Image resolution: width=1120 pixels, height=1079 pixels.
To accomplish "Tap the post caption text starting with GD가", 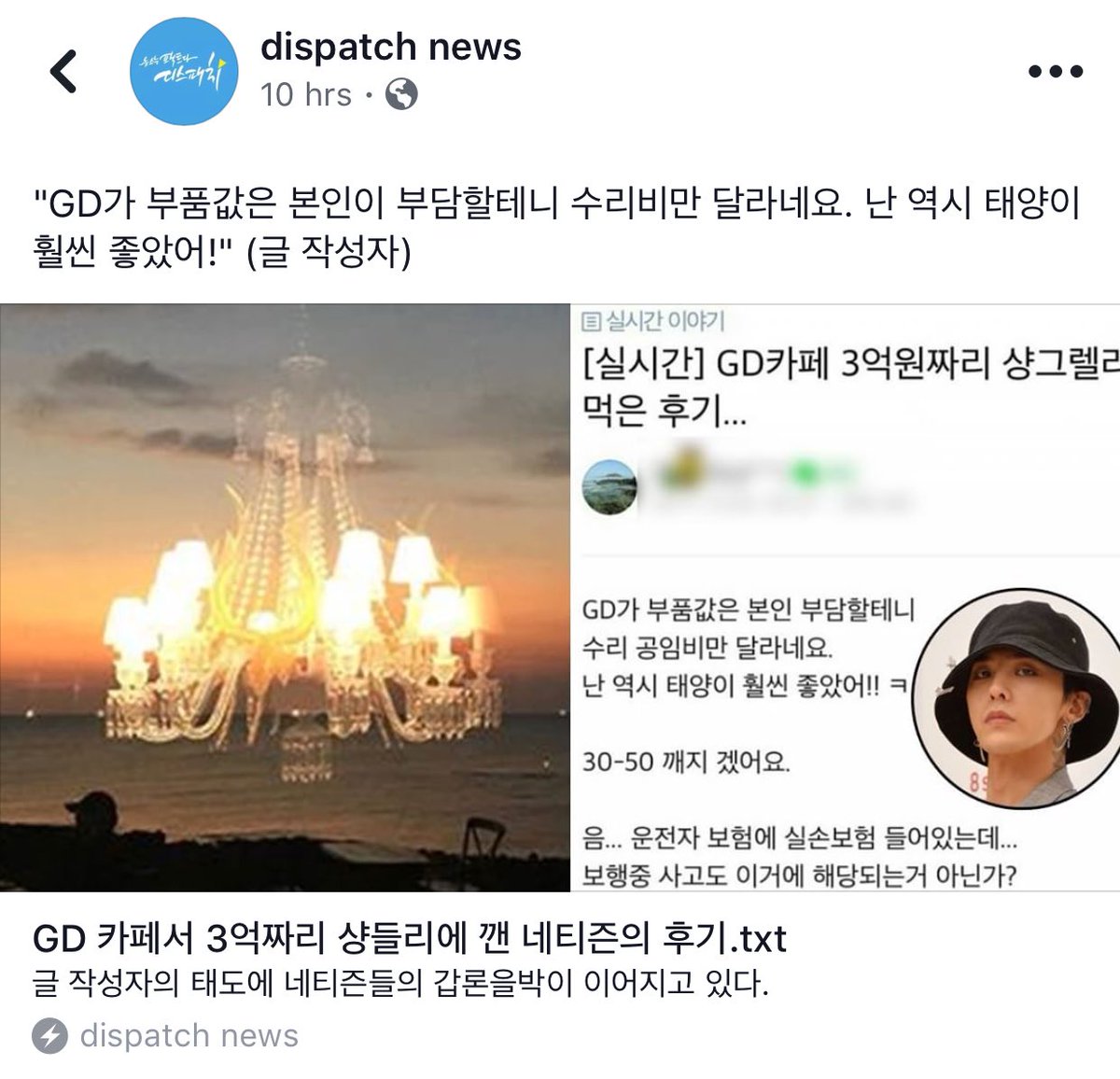I will click(x=556, y=227).
